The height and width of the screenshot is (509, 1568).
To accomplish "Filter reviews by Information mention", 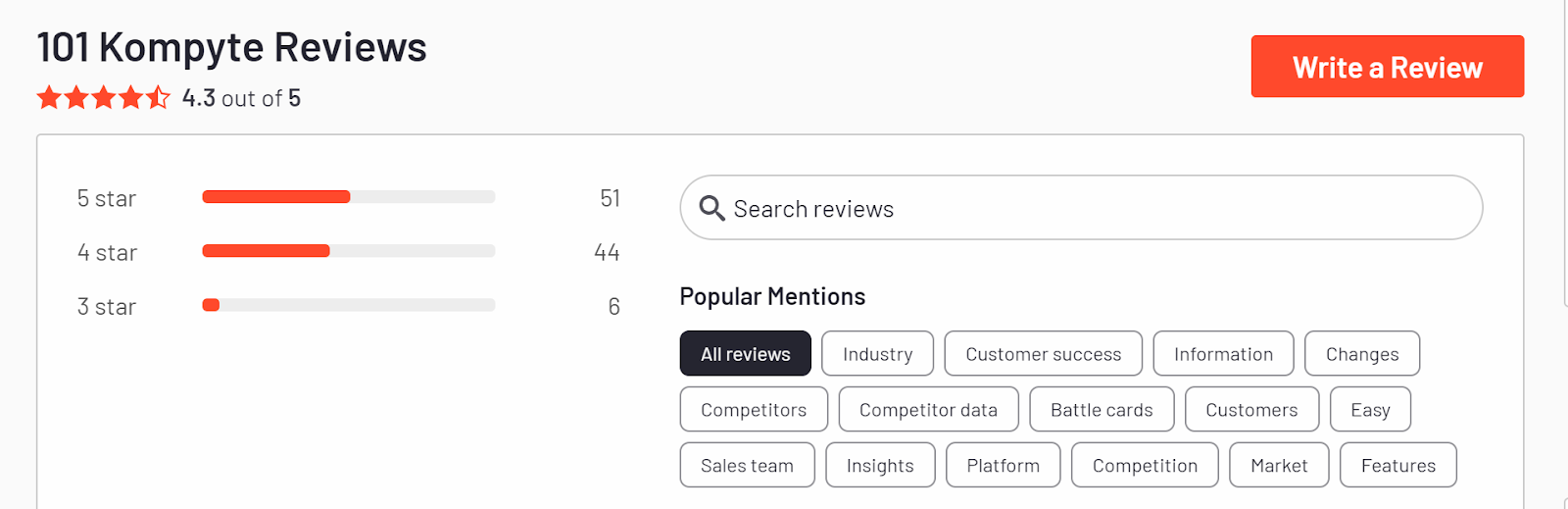I will tap(1223, 354).
